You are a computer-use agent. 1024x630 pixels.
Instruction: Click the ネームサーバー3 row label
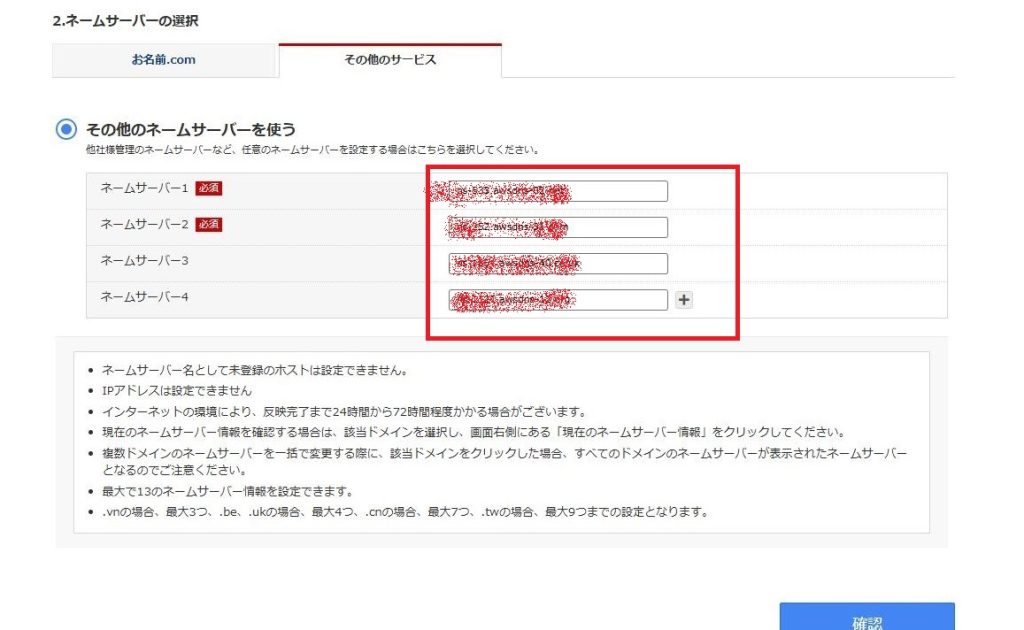coord(144,260)
